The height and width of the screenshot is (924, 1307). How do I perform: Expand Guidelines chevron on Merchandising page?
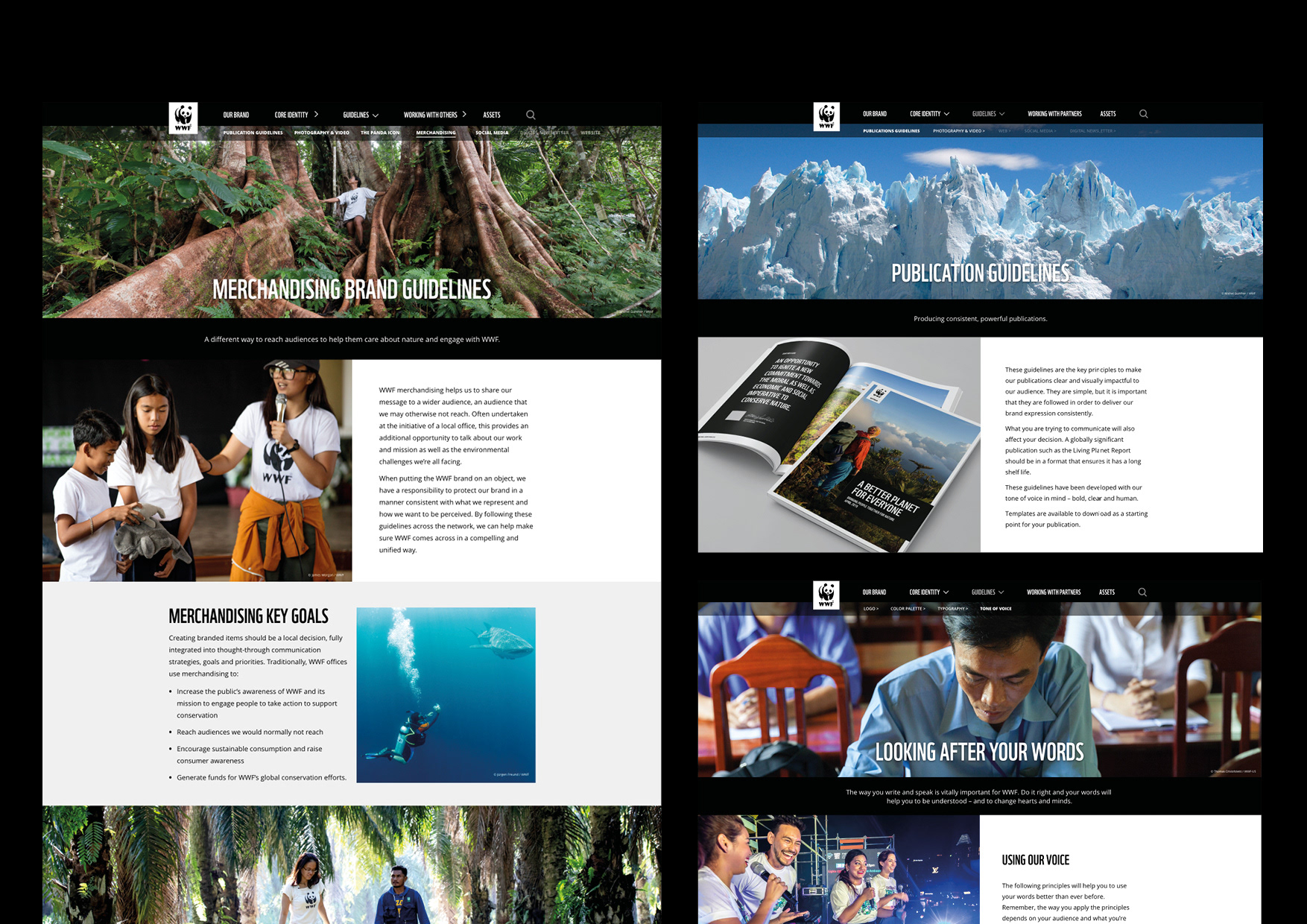tap(376, 115)
